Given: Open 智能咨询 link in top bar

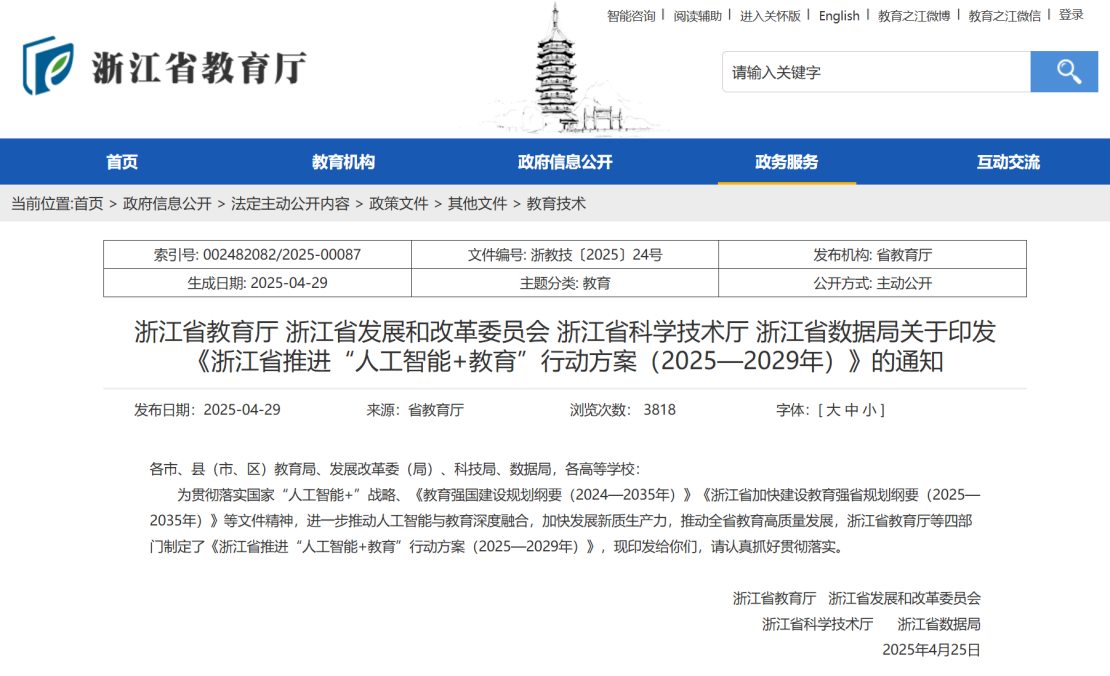Looking at the screenshot, I should pos(631,16).
